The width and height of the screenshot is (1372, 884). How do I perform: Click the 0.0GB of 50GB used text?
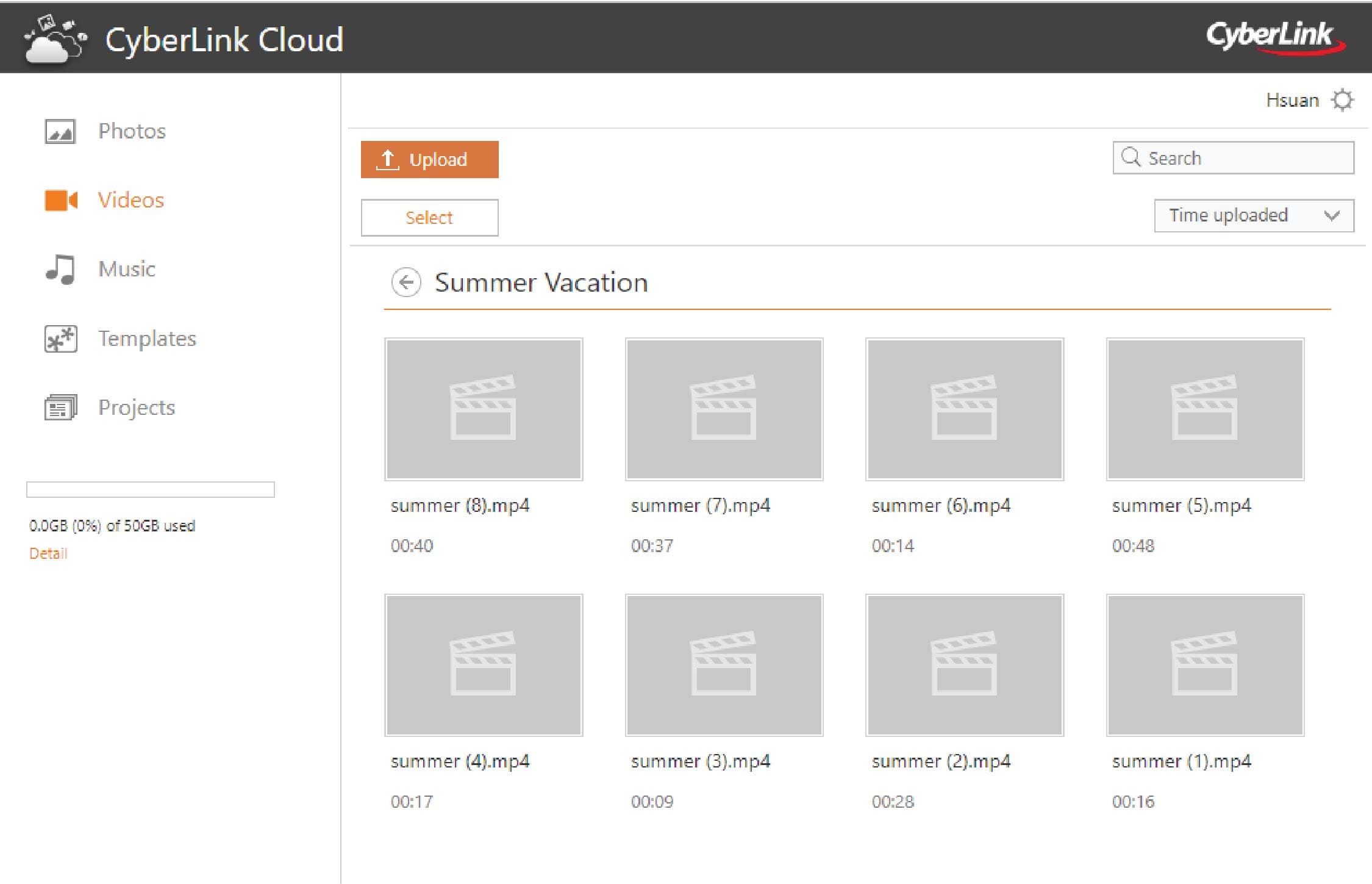pyautogui.click(x=112, y=526)
